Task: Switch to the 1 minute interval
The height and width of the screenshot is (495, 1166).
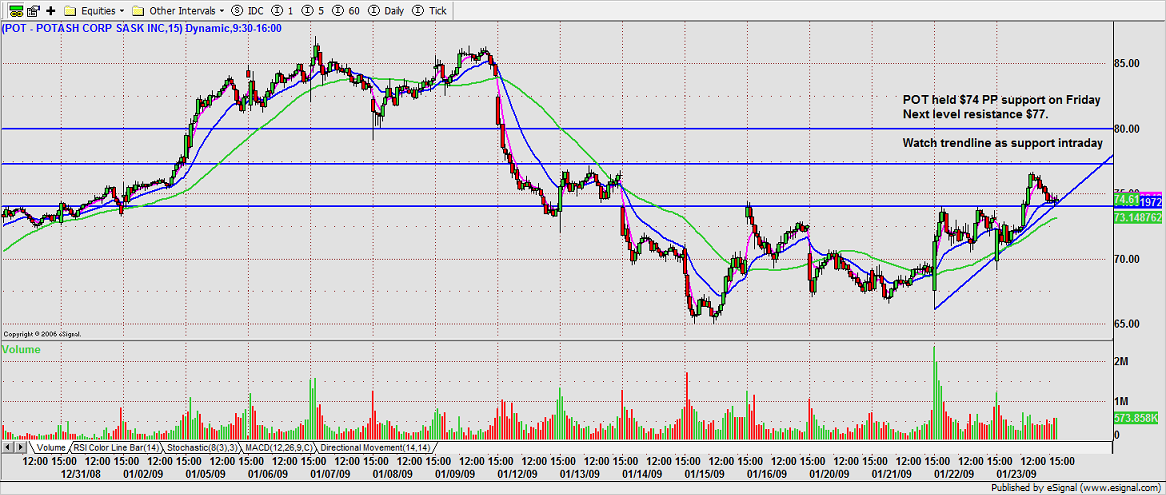Action: click(x=281, y=10)
